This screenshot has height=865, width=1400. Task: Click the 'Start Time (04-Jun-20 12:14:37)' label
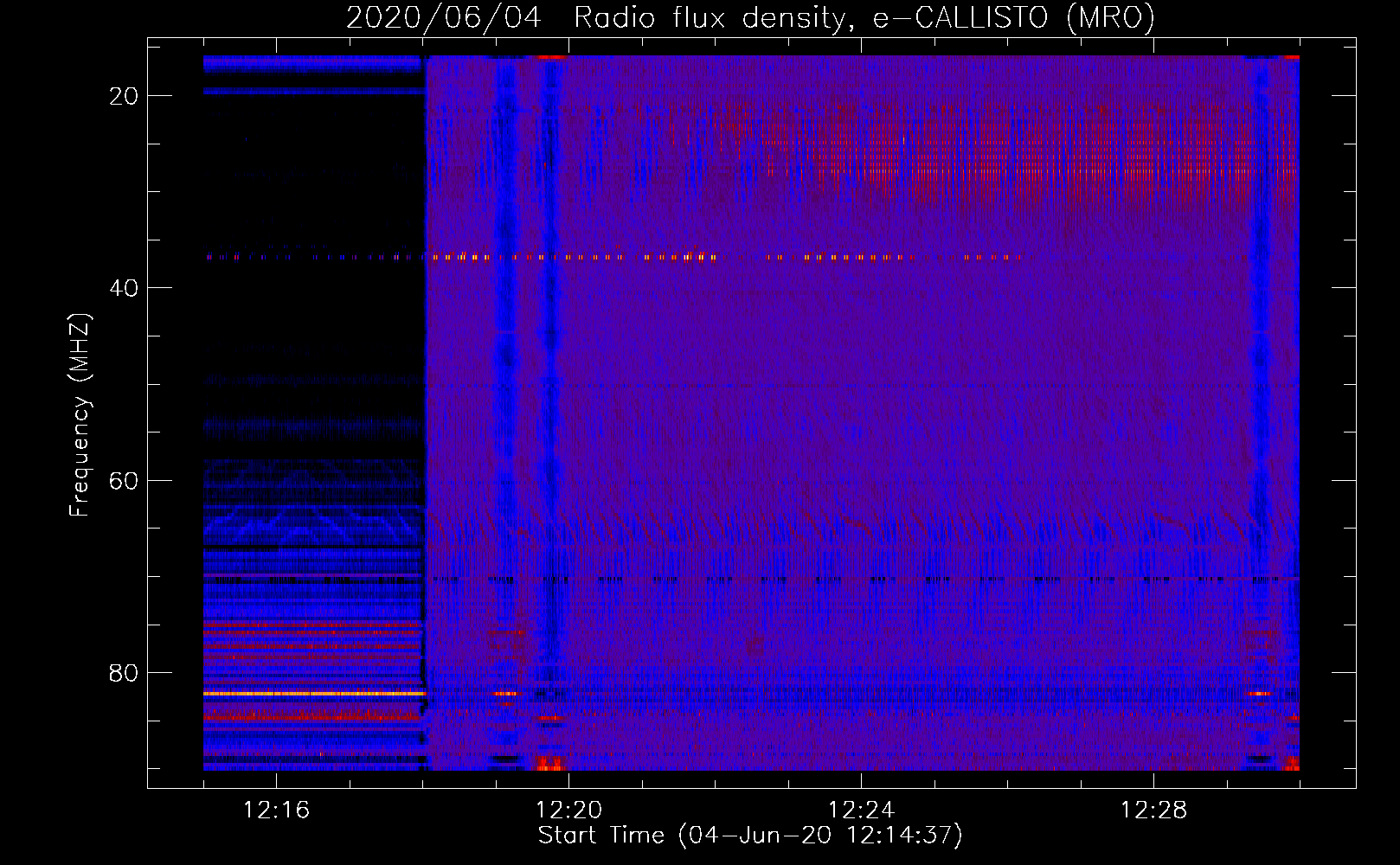coord(750,836)
